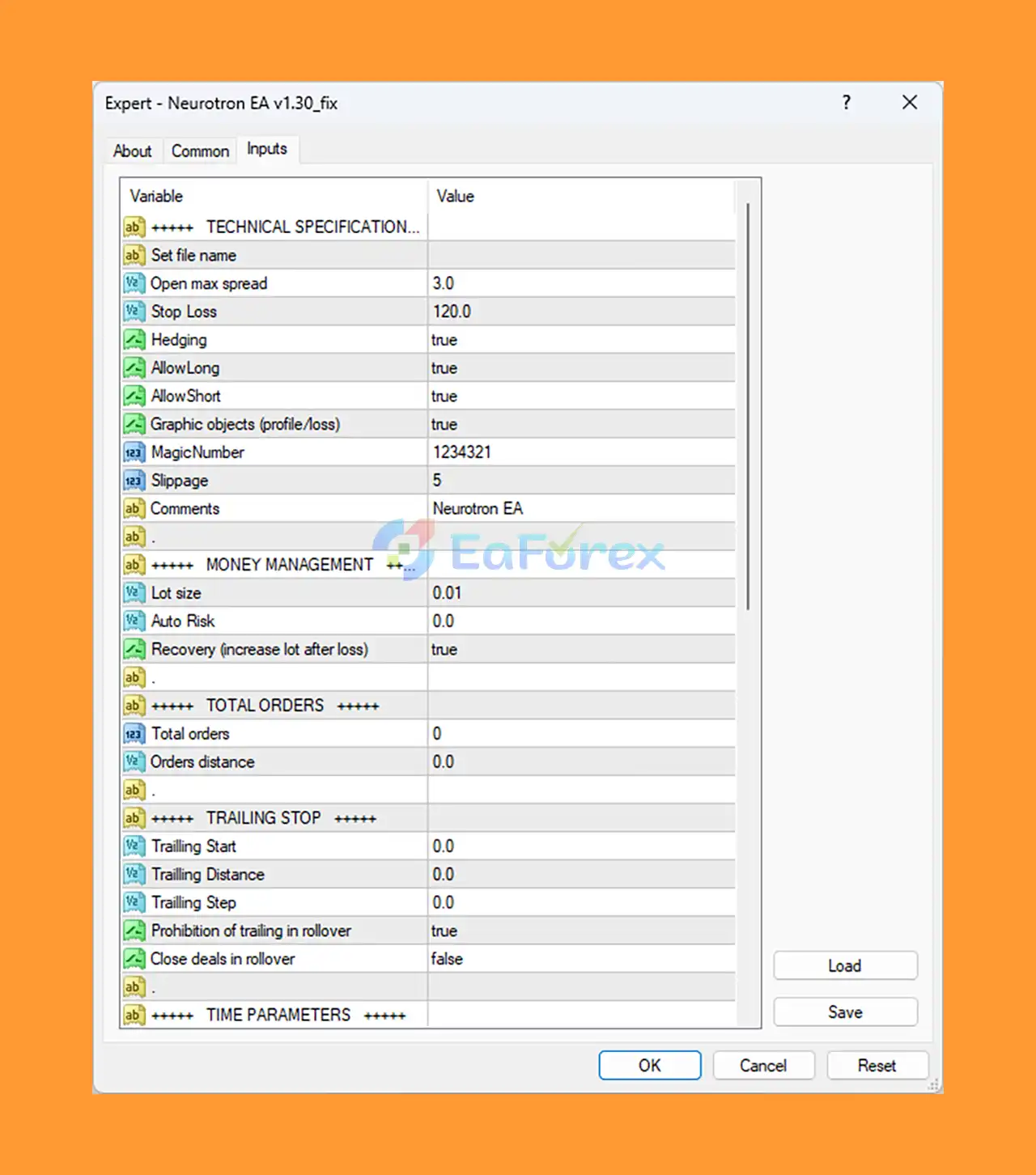Open the About tab
This screenshot has width=1036, height=1175.
133,151
